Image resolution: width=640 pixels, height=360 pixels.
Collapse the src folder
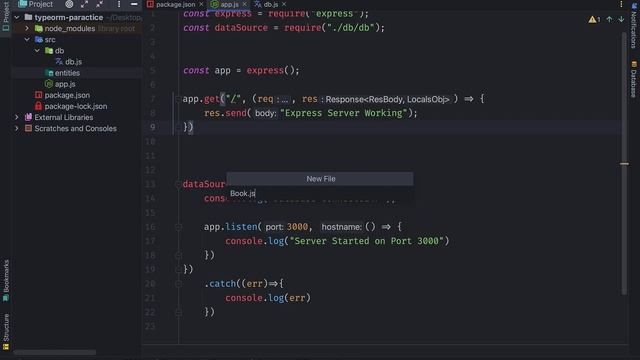click(x=27, y=40)
